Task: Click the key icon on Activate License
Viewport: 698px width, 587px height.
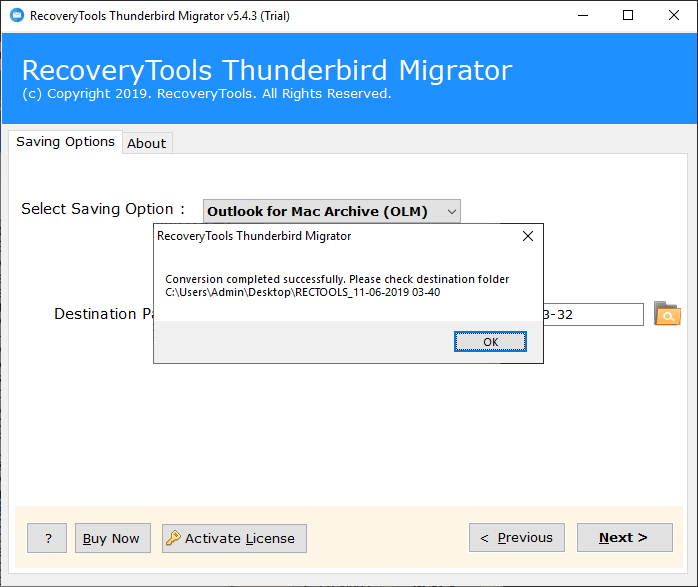Action: 173,538
